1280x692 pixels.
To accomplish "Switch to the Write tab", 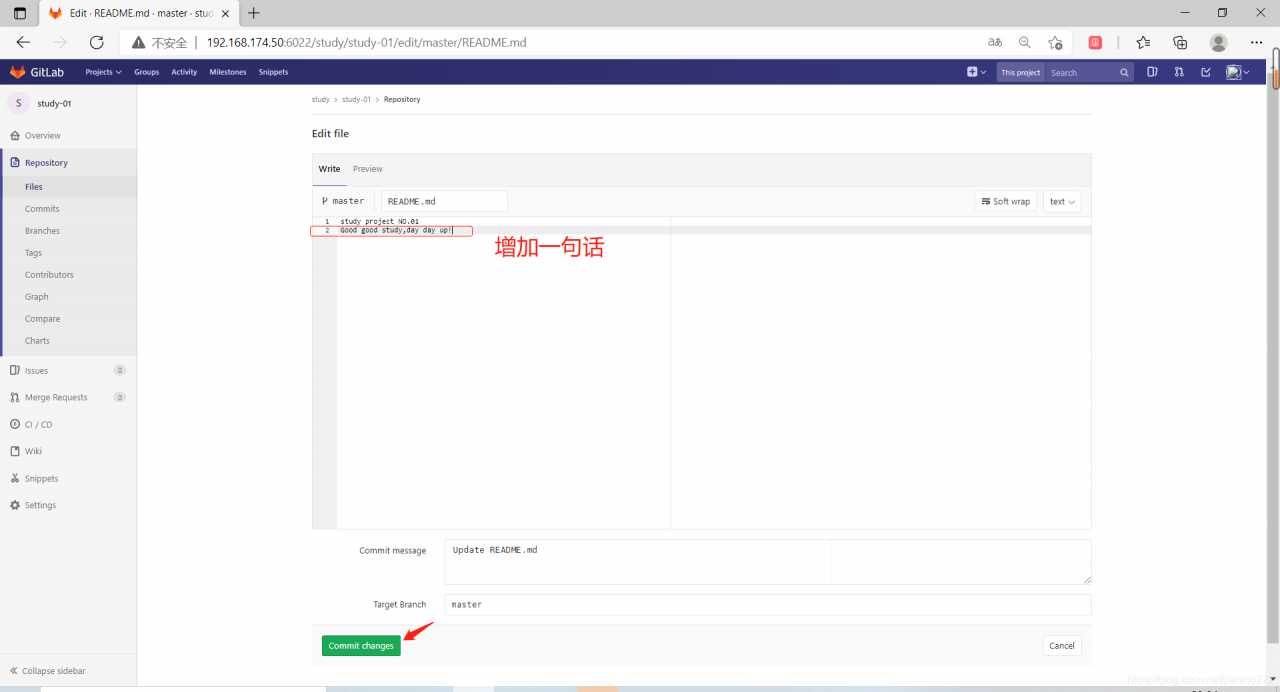I will coord(329,169).
